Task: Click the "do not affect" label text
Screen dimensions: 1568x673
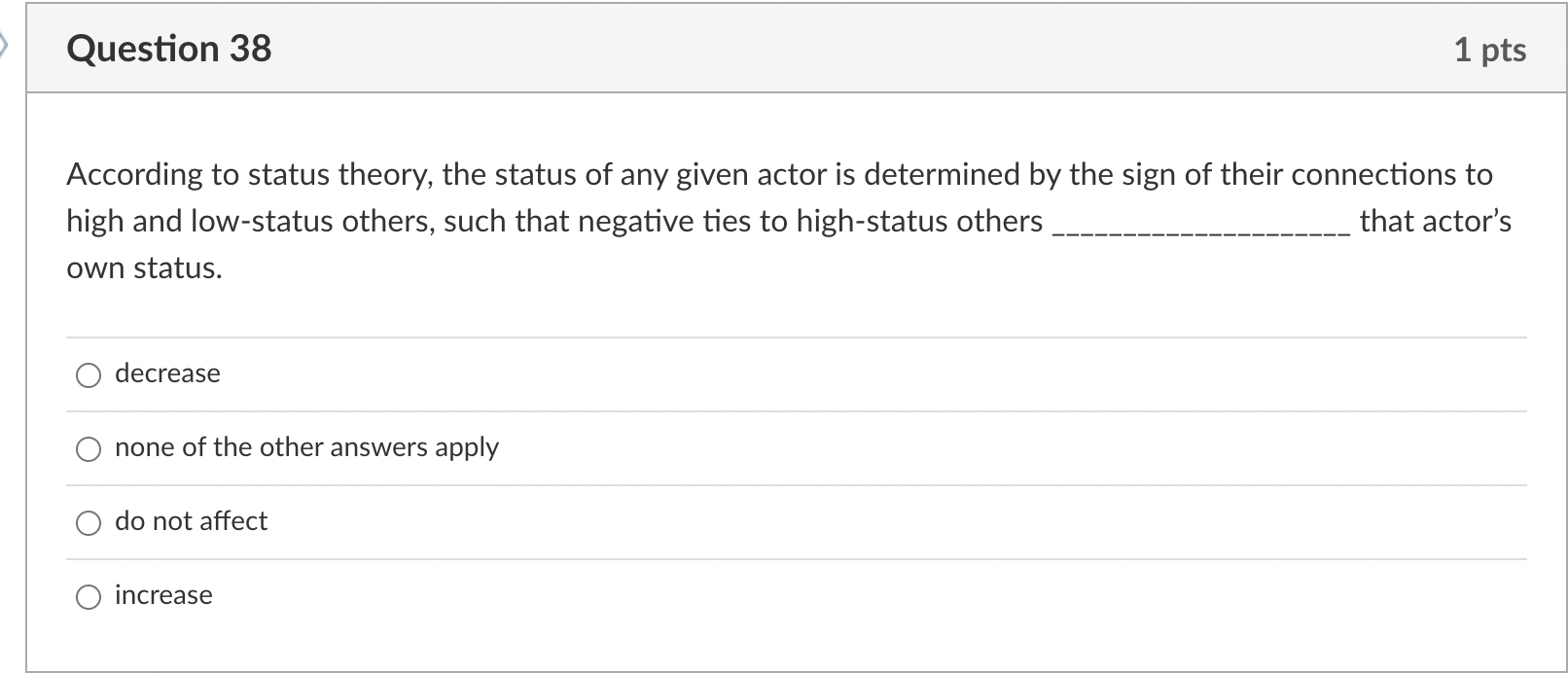Action: [x=191, y=521]
